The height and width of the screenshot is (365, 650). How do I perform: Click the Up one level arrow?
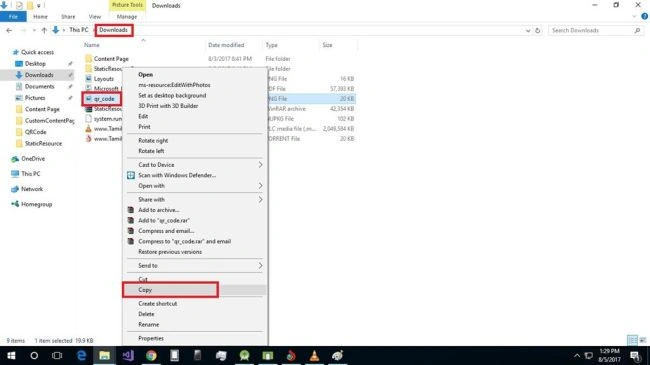click(44, 30)
